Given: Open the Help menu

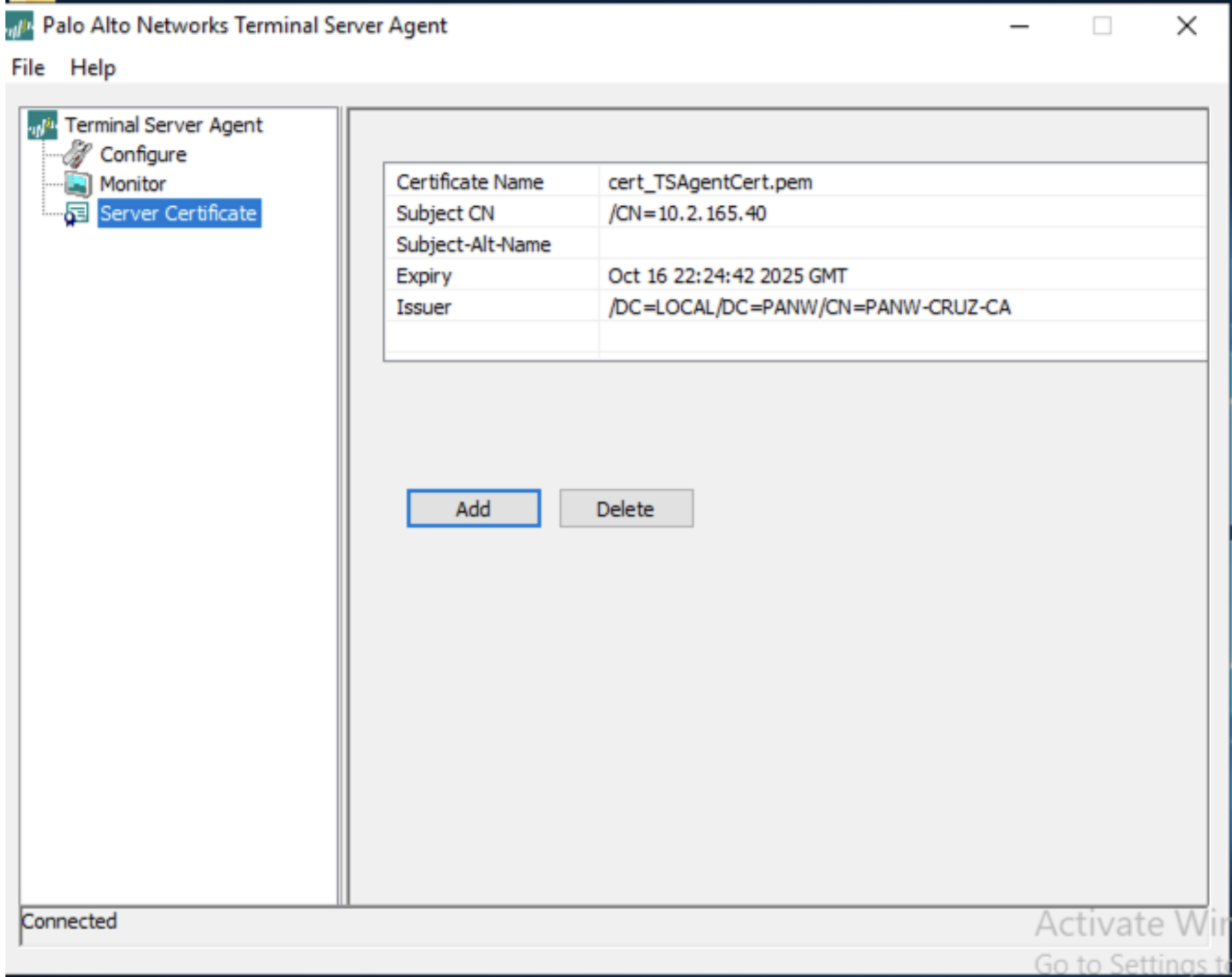Looking at the screenshot, I should point(93,68).
